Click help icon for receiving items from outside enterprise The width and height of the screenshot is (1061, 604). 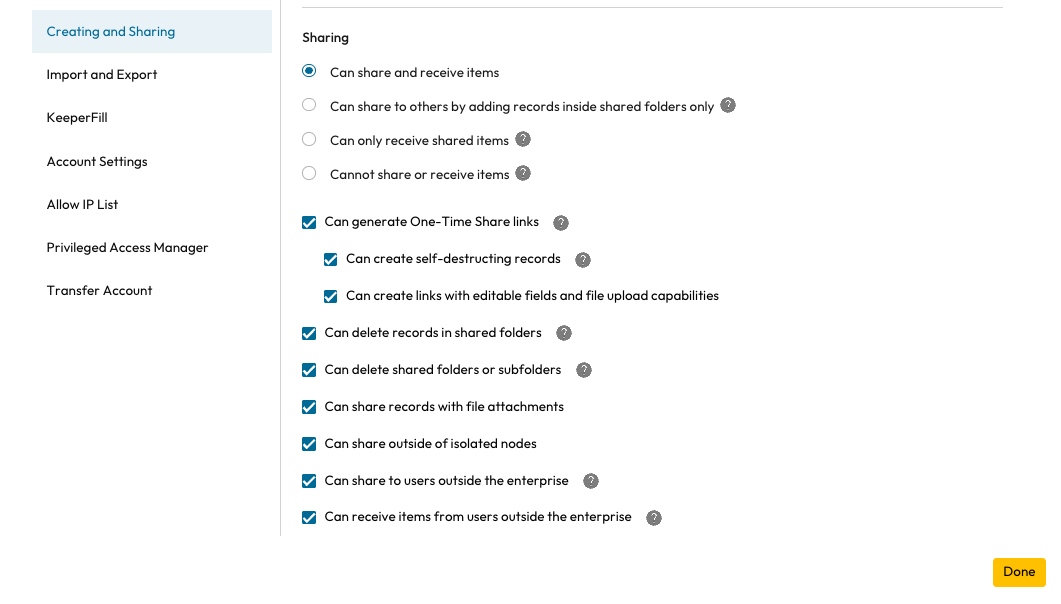[654, 518]
